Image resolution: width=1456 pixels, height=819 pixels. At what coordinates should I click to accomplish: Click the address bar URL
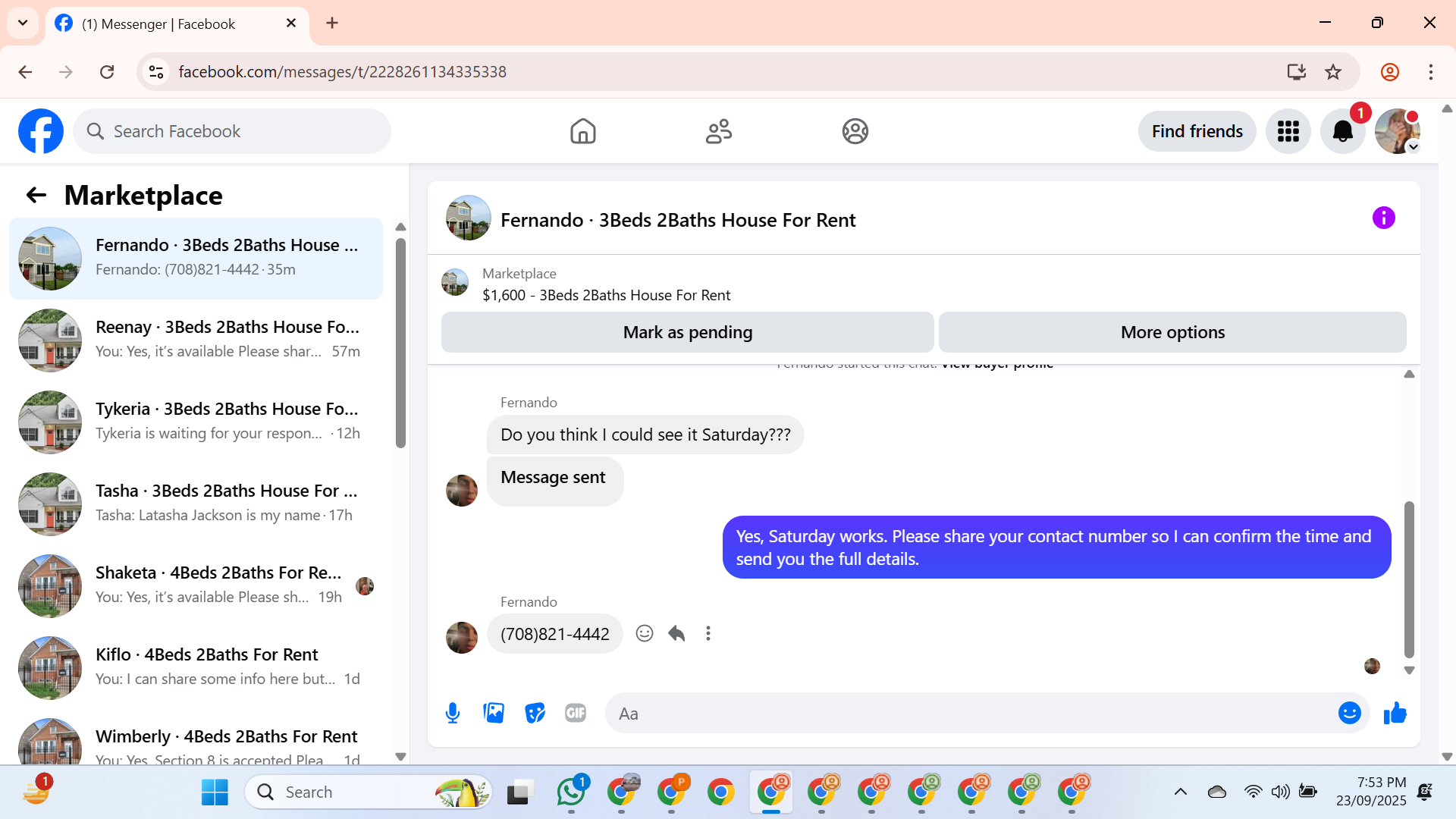(x=342, y=72)
